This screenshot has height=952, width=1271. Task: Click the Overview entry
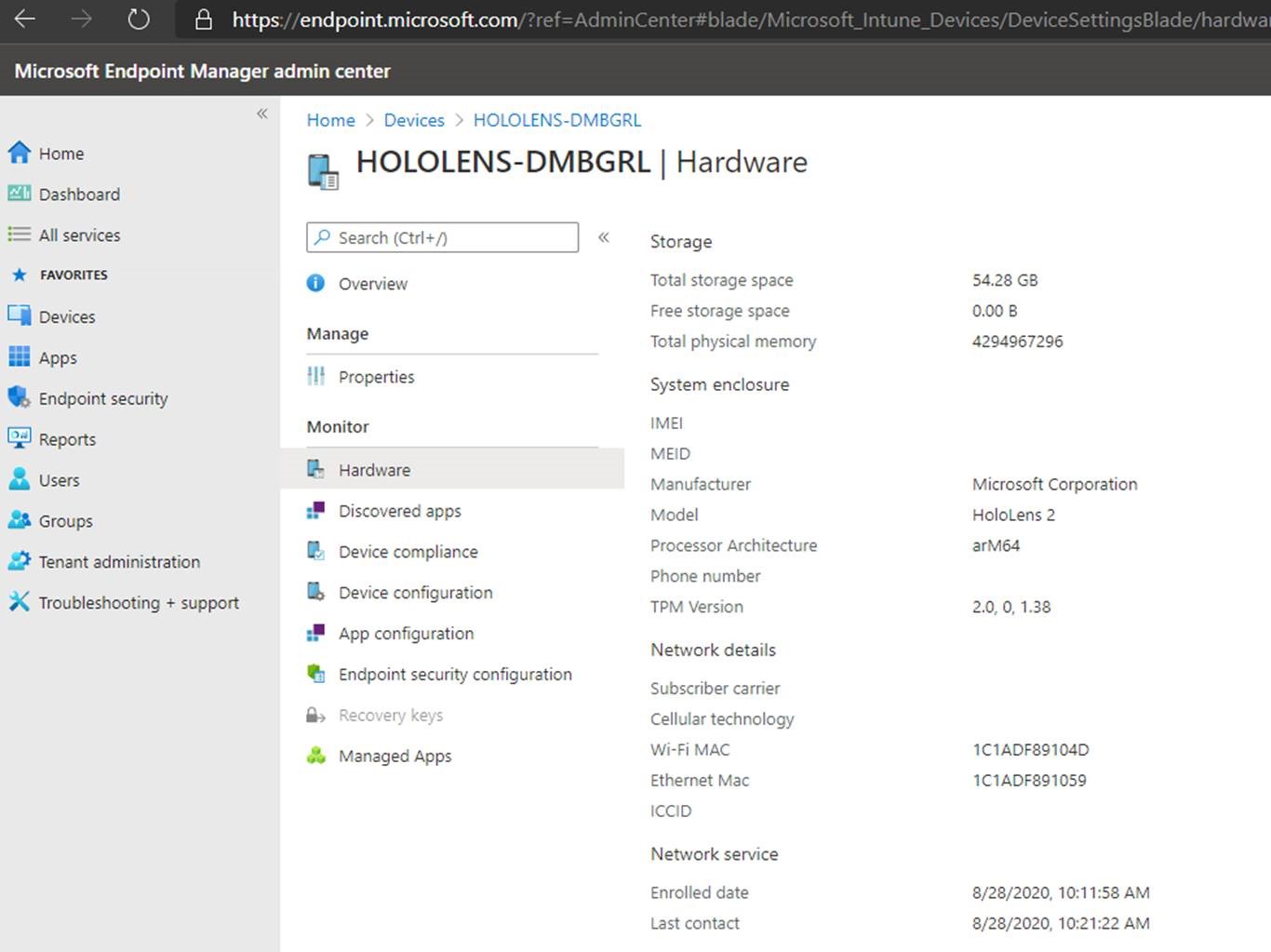(372, 284)
